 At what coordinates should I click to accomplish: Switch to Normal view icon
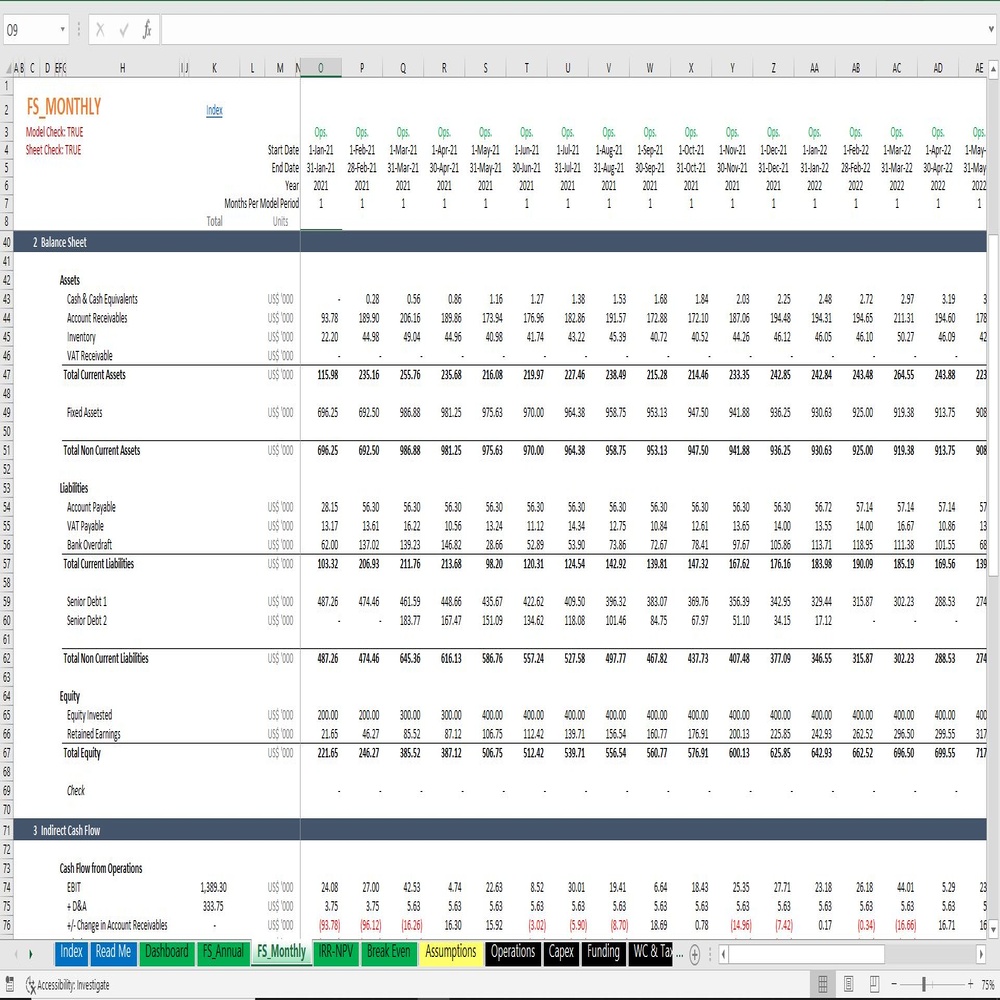pos(823,983)
